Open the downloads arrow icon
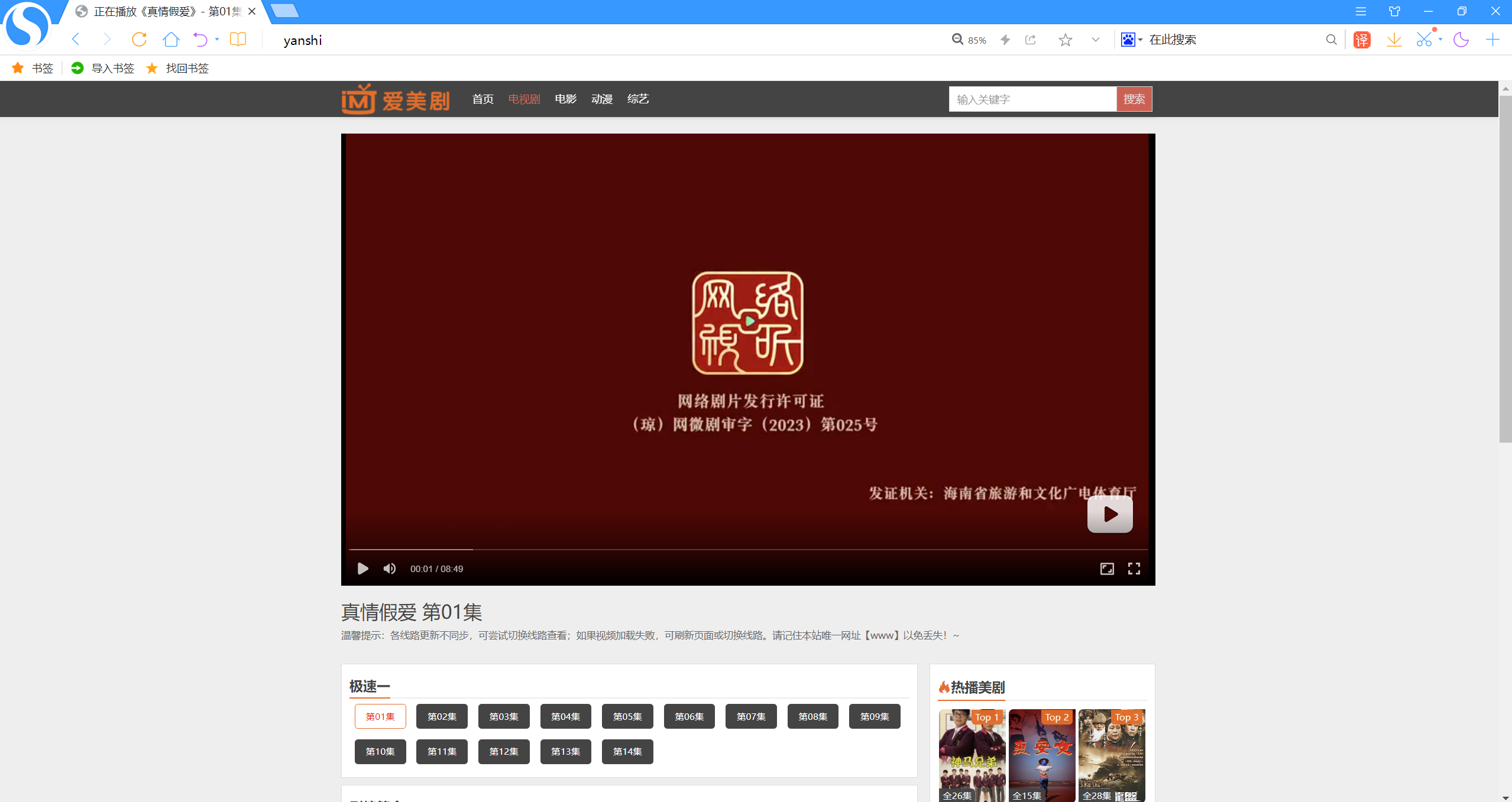 [x=1394, y=40]
